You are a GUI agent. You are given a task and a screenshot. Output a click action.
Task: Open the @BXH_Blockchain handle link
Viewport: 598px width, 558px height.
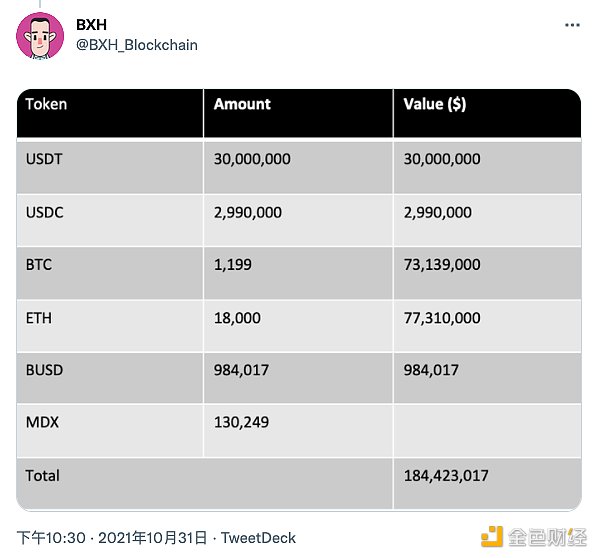coord(137,45)
